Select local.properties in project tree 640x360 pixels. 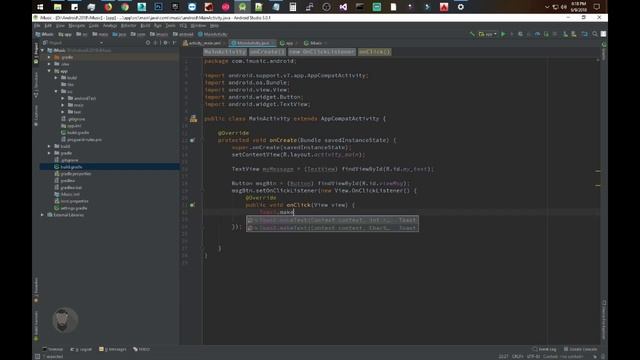(71, 201)
